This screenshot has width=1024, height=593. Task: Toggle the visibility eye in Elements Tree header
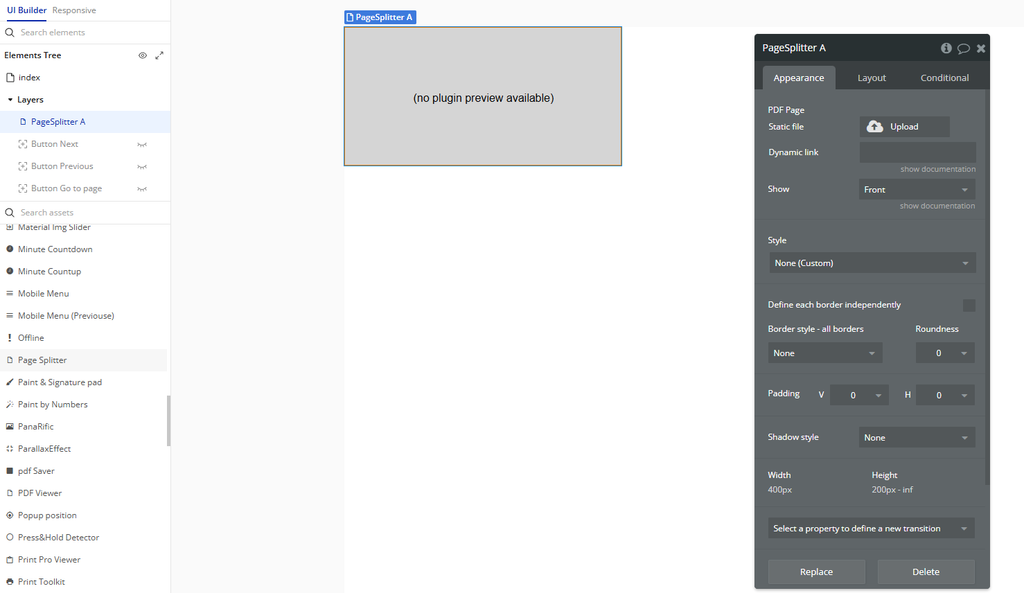point(142,55)
